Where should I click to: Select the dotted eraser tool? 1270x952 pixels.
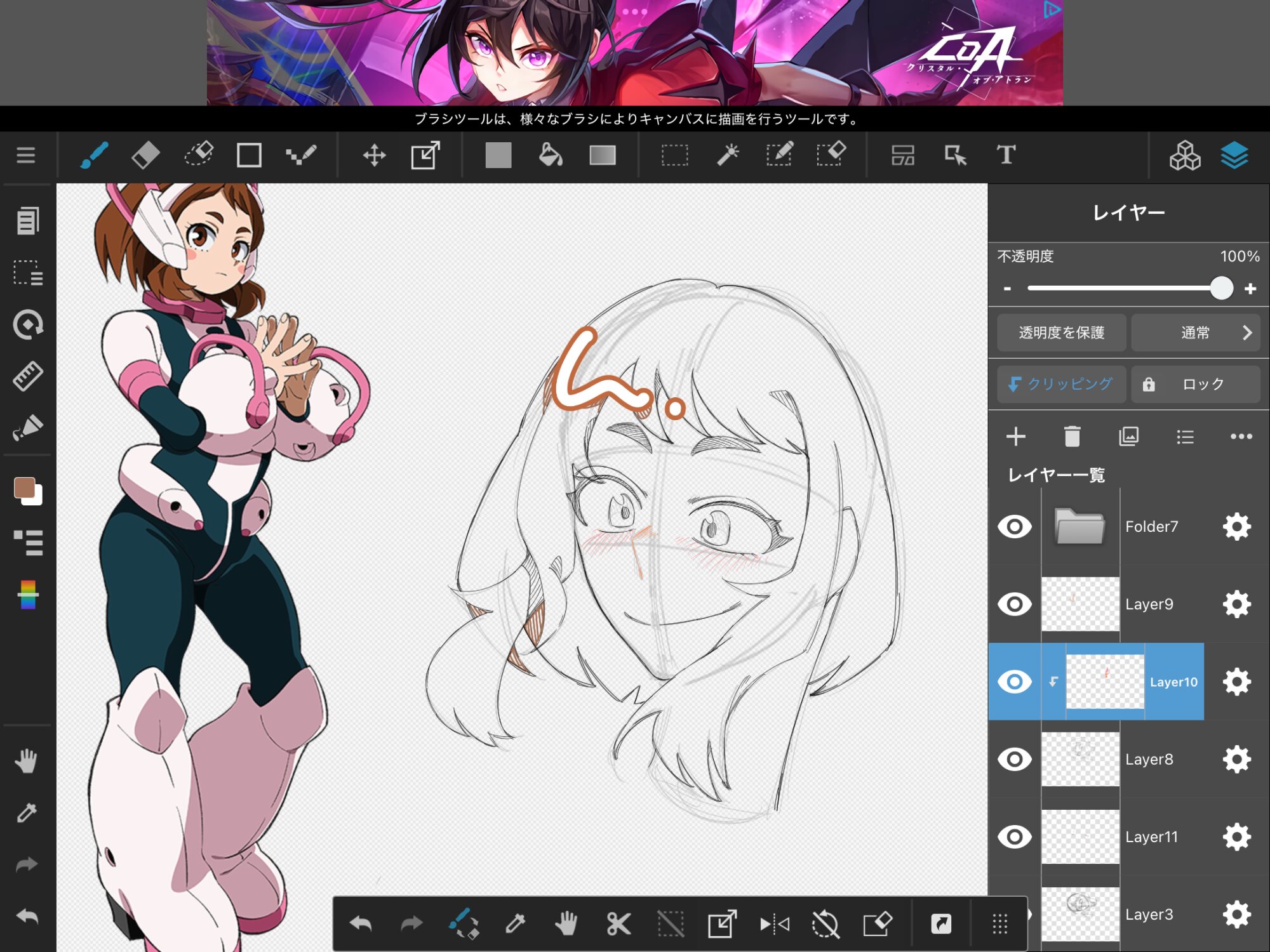click(199, 155)
